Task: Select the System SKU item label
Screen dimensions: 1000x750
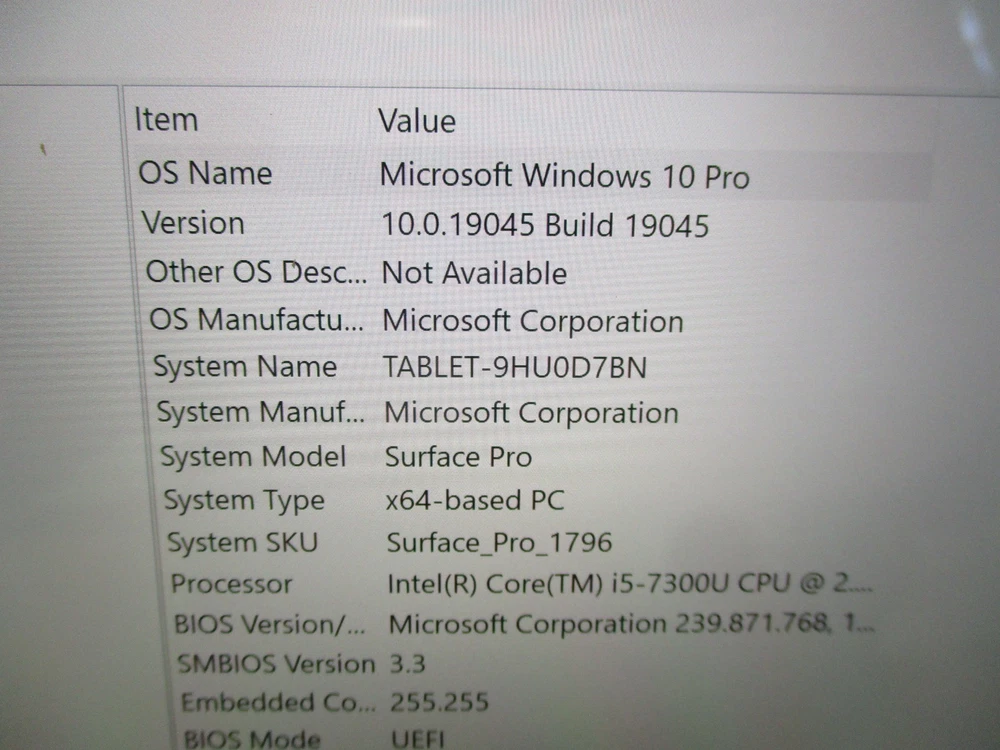Action: 242,543
